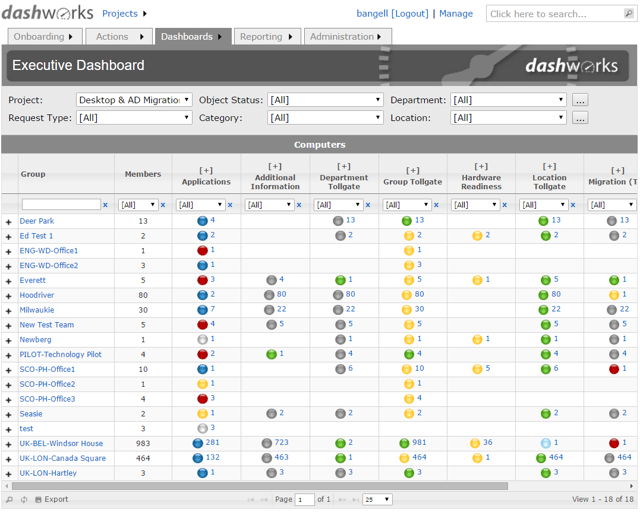640x519 pixels.
Task: Expand the Deer Park group row
Action: click(9, 222)
